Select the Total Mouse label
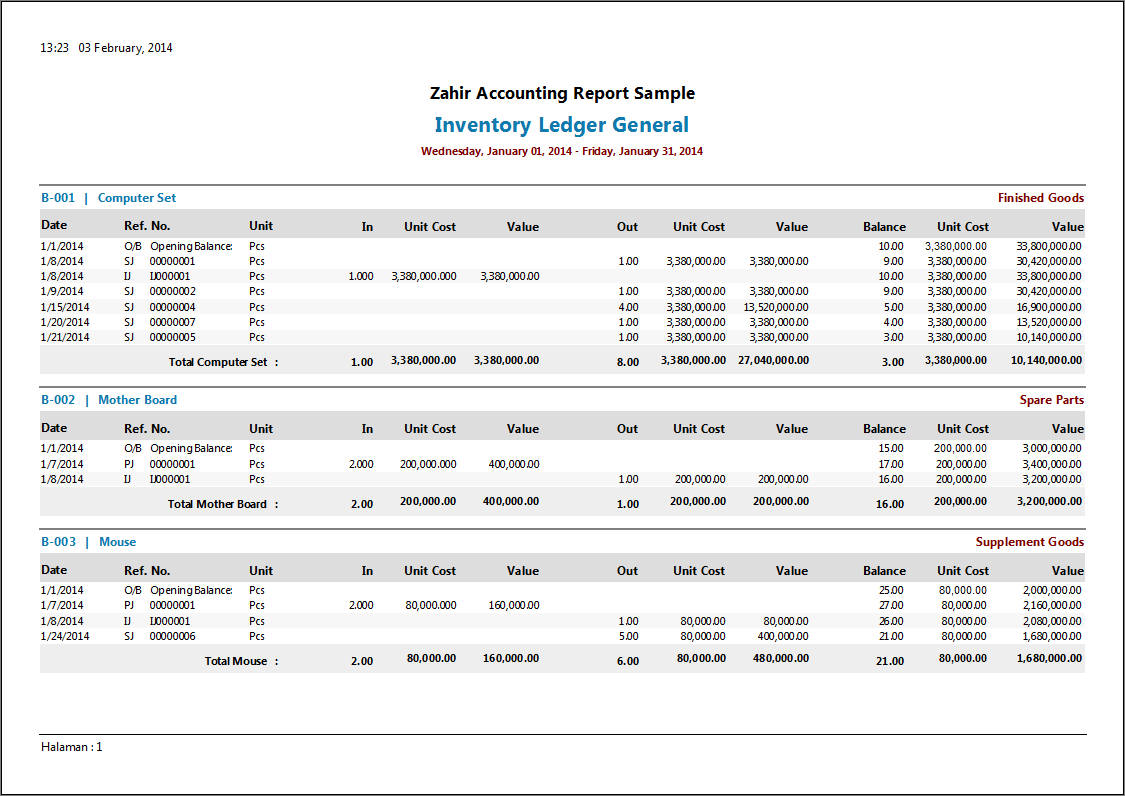Viewport: 1125px width, 796px height. pos(241,661)
